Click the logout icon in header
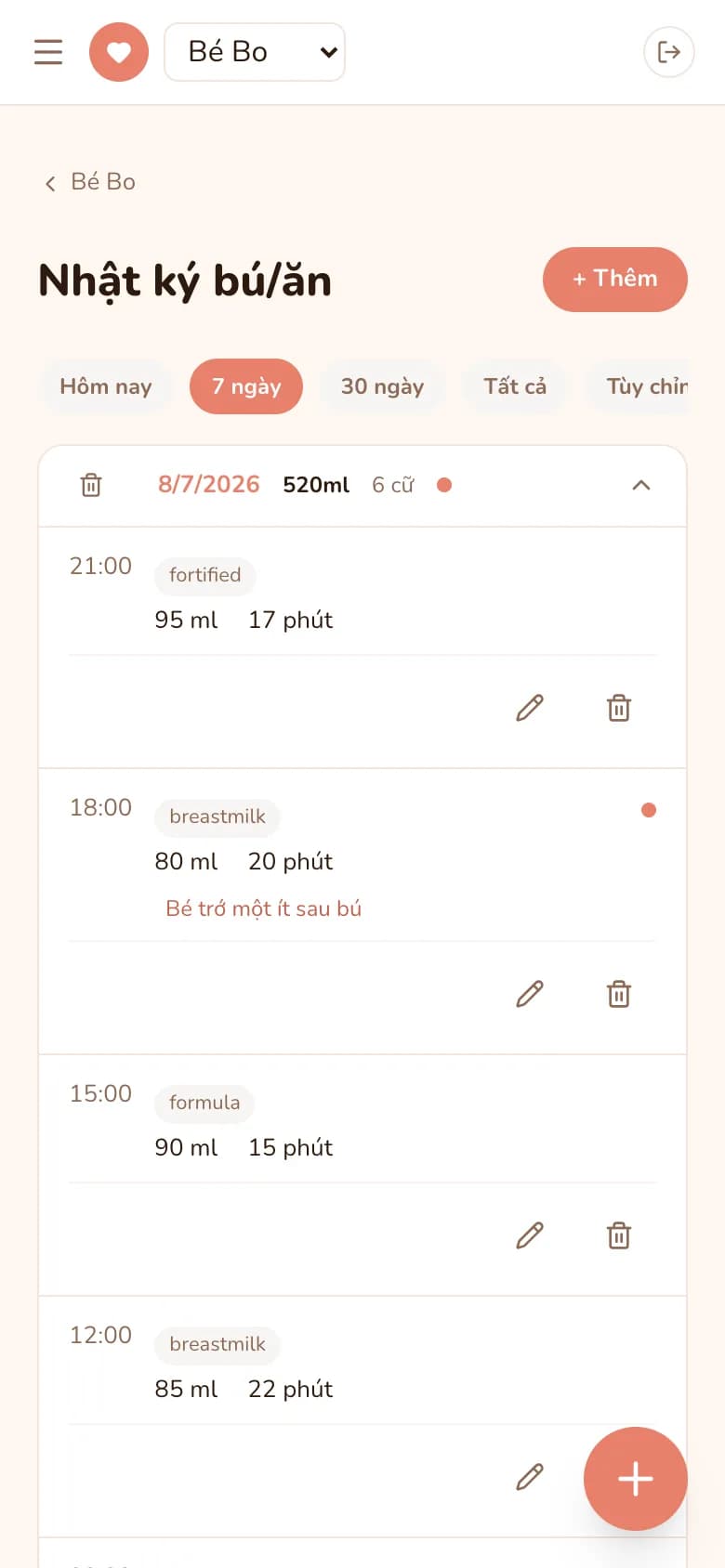Image resolution: width=725 pixels, height=1568 pixels. (x=669, y=52)
